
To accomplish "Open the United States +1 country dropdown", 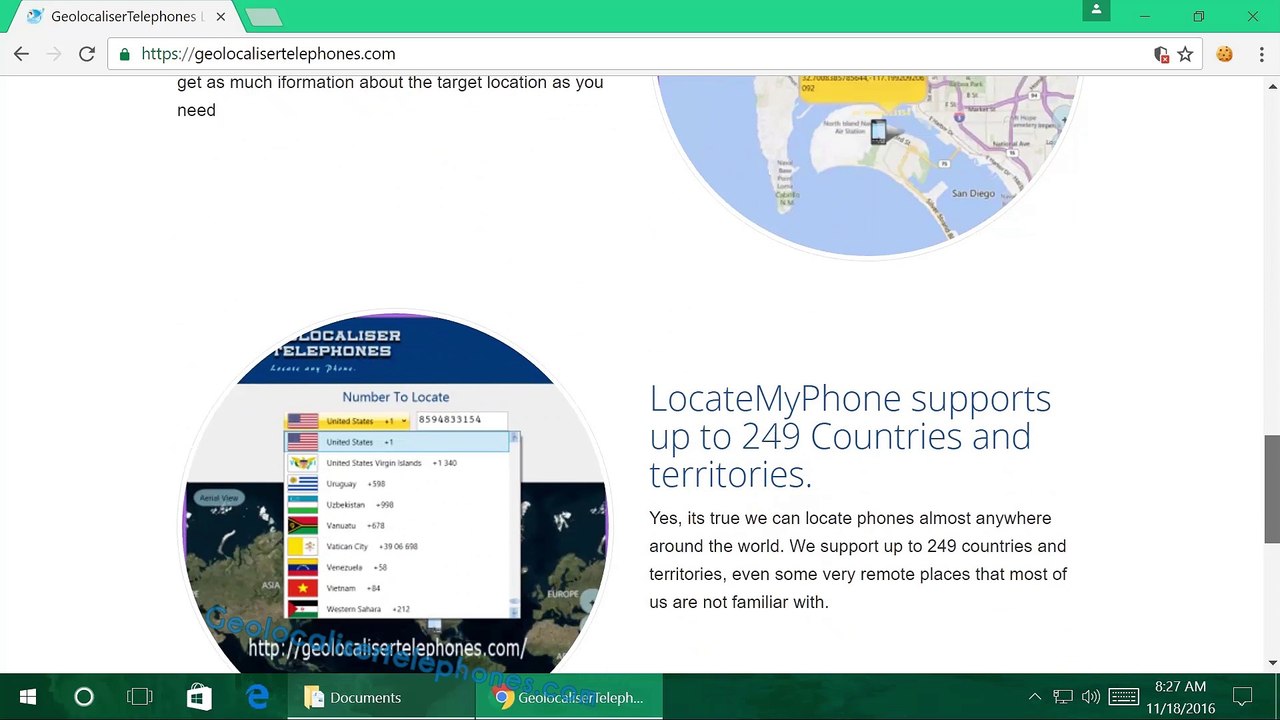I will point(348,421).
